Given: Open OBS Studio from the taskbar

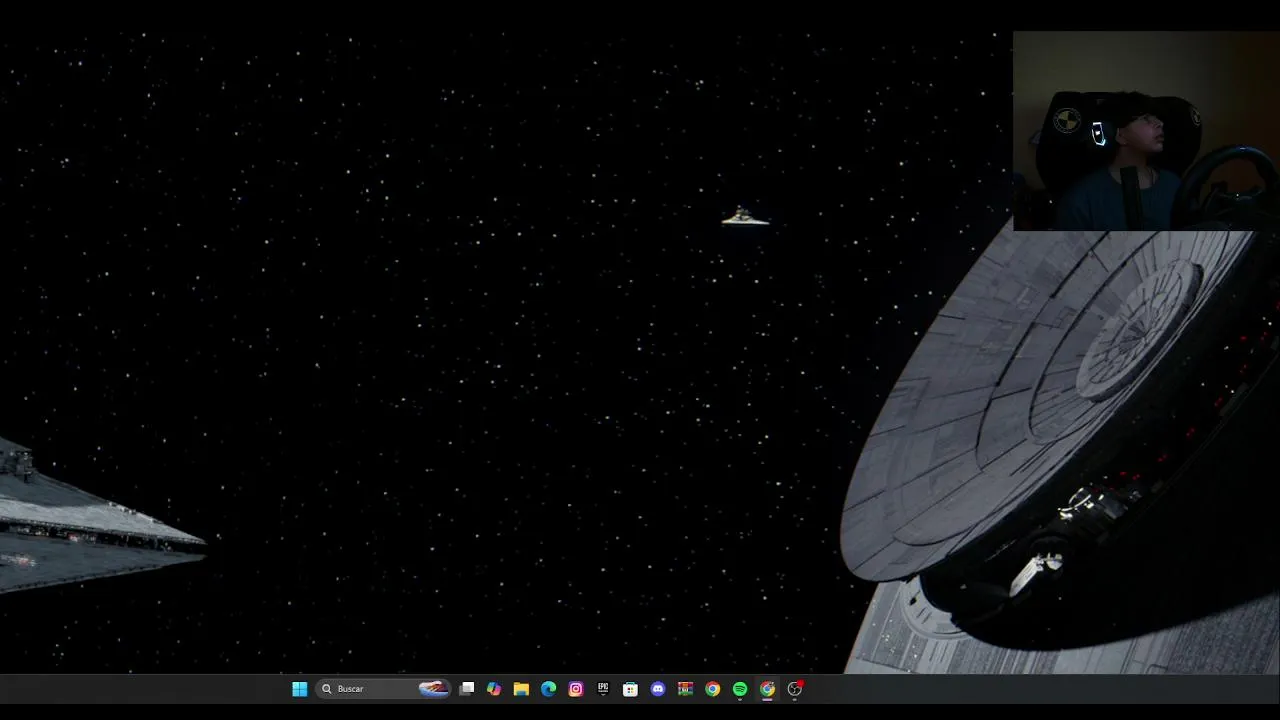Looking at the screenshot, I should pyautogui.click(x=795, y=689).
